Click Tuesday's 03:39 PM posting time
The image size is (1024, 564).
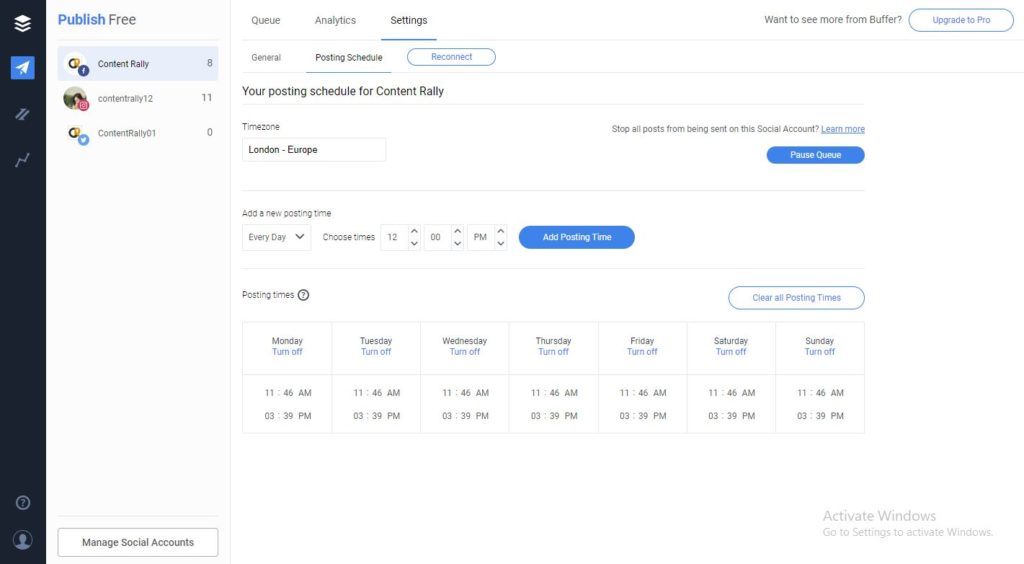[376, 416]
